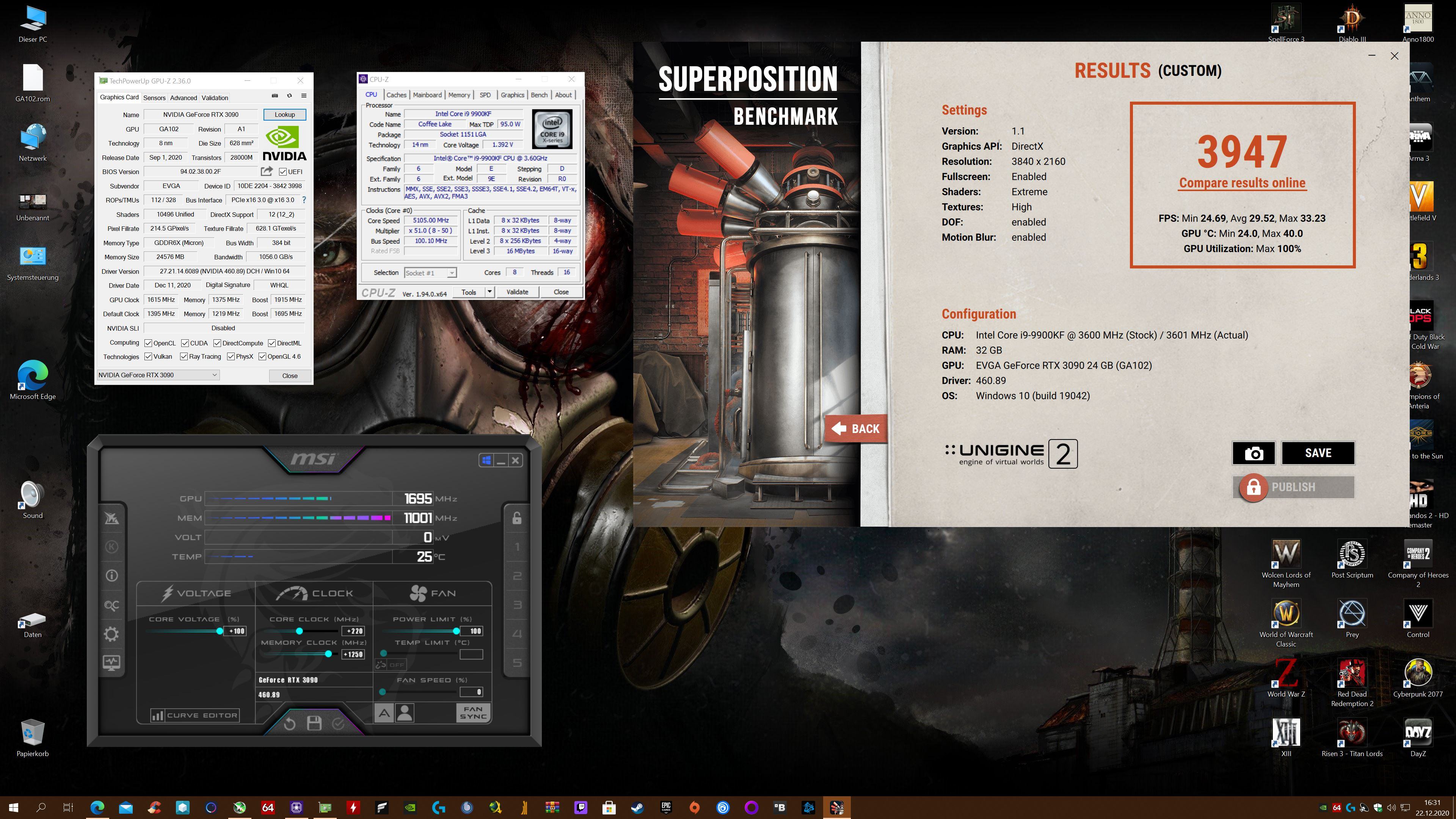
Task: Click Afterburner save profile floppy icon
Action: click(x=314, y=723)
